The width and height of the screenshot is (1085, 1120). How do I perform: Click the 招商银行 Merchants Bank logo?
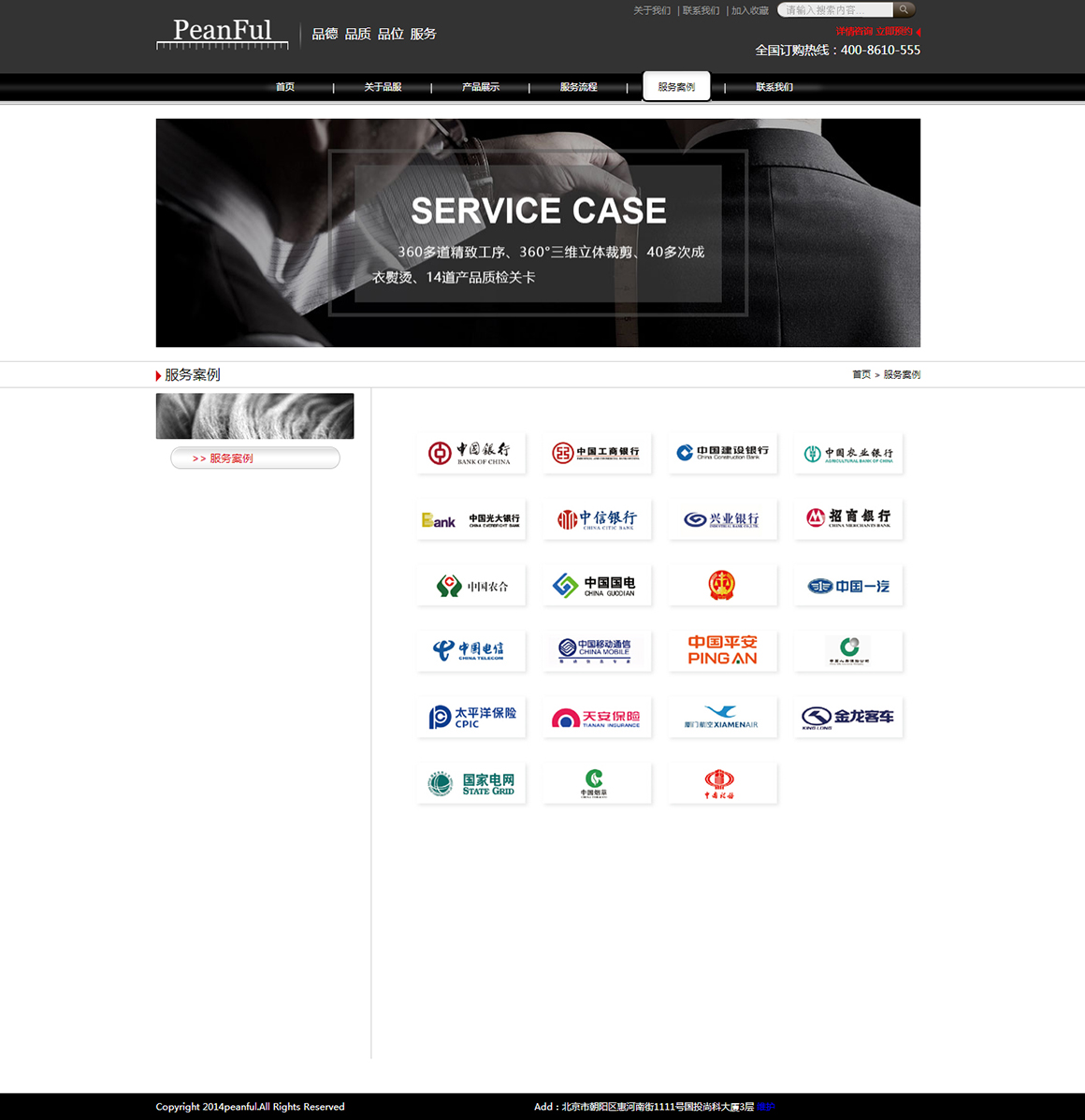point(848,519)
